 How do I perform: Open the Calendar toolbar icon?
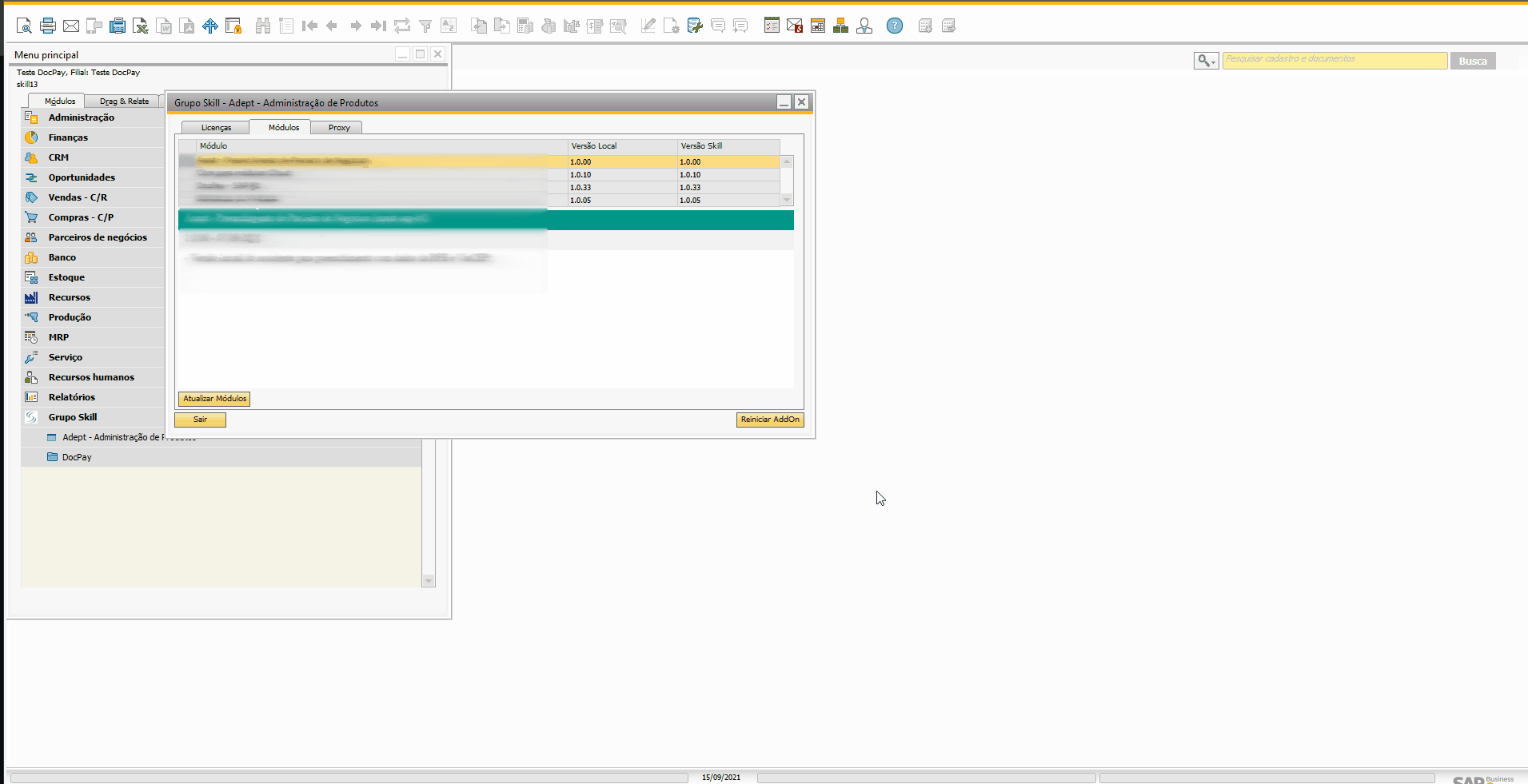click(x=818, y=26)
